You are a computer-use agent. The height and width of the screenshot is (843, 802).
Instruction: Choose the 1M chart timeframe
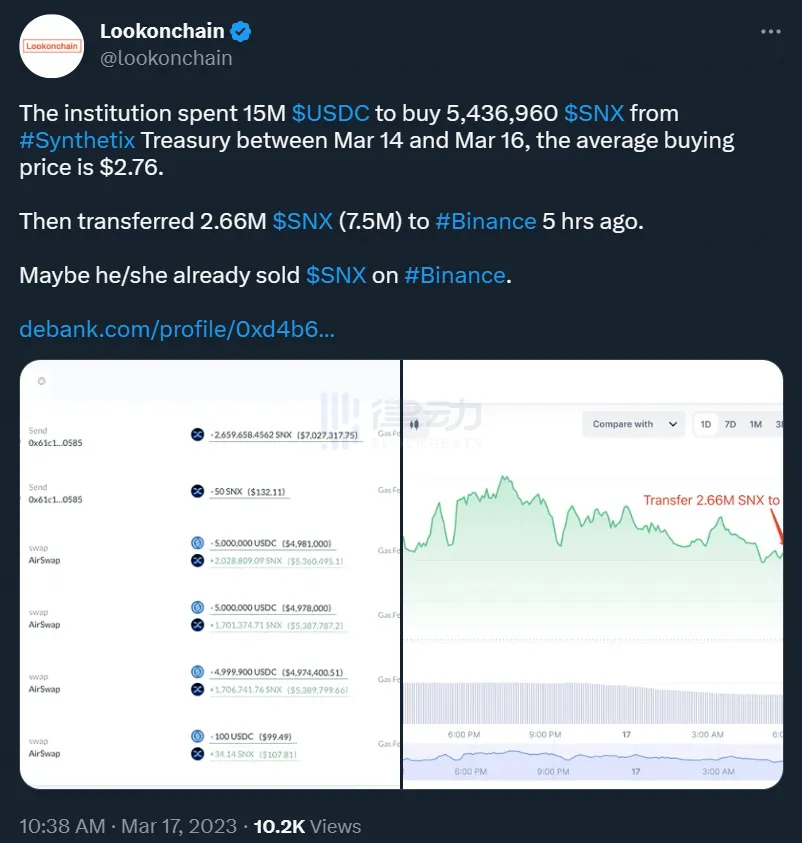click(x=755, y=424)
